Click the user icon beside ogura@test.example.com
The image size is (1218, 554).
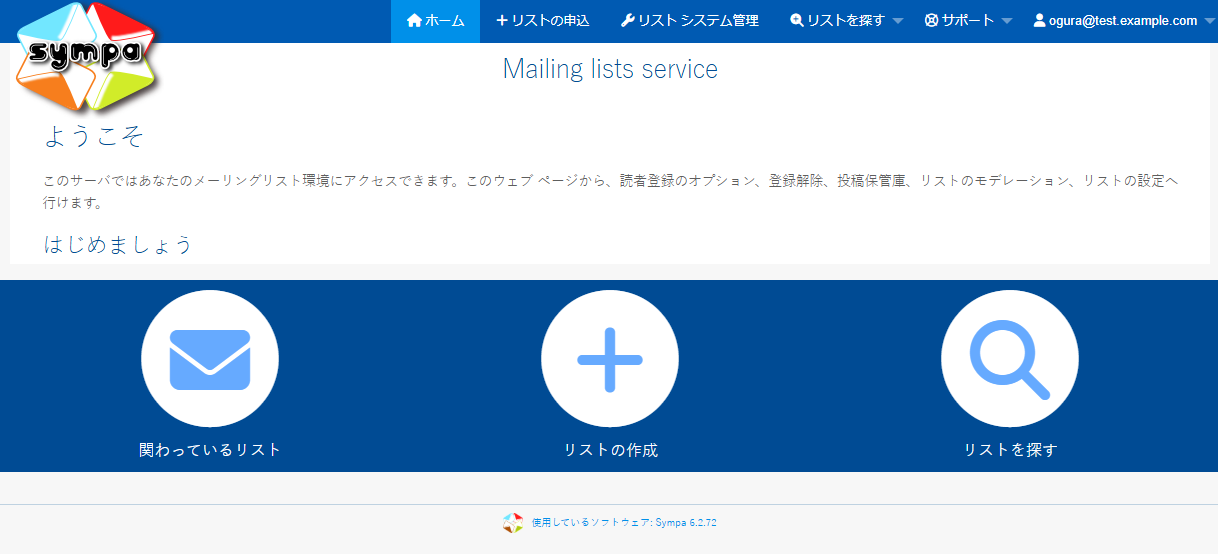tap(1039, 20)
